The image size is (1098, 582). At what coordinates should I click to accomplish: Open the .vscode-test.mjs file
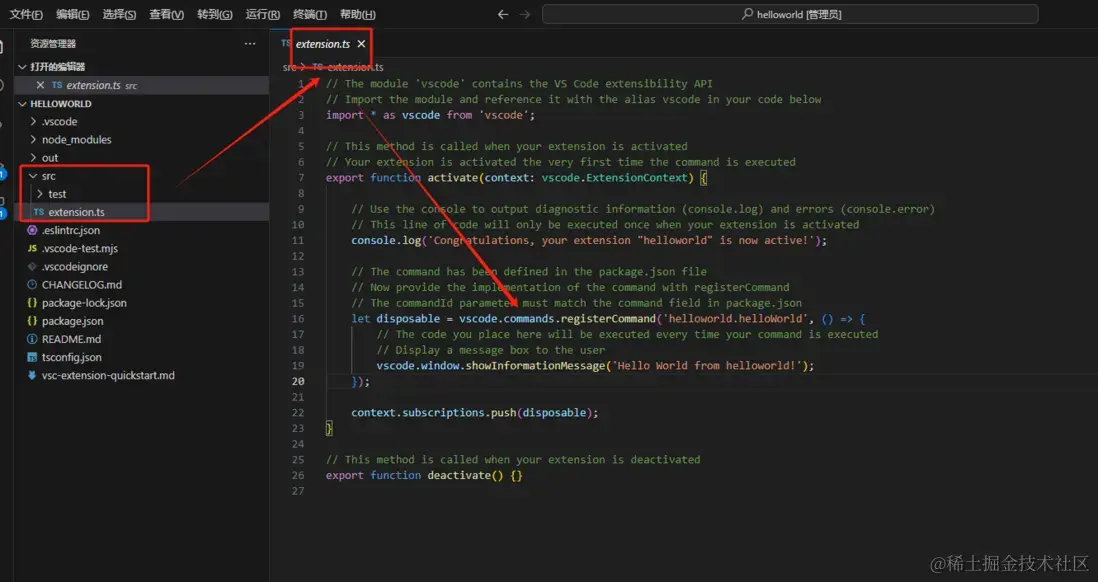tap(141, 249)
